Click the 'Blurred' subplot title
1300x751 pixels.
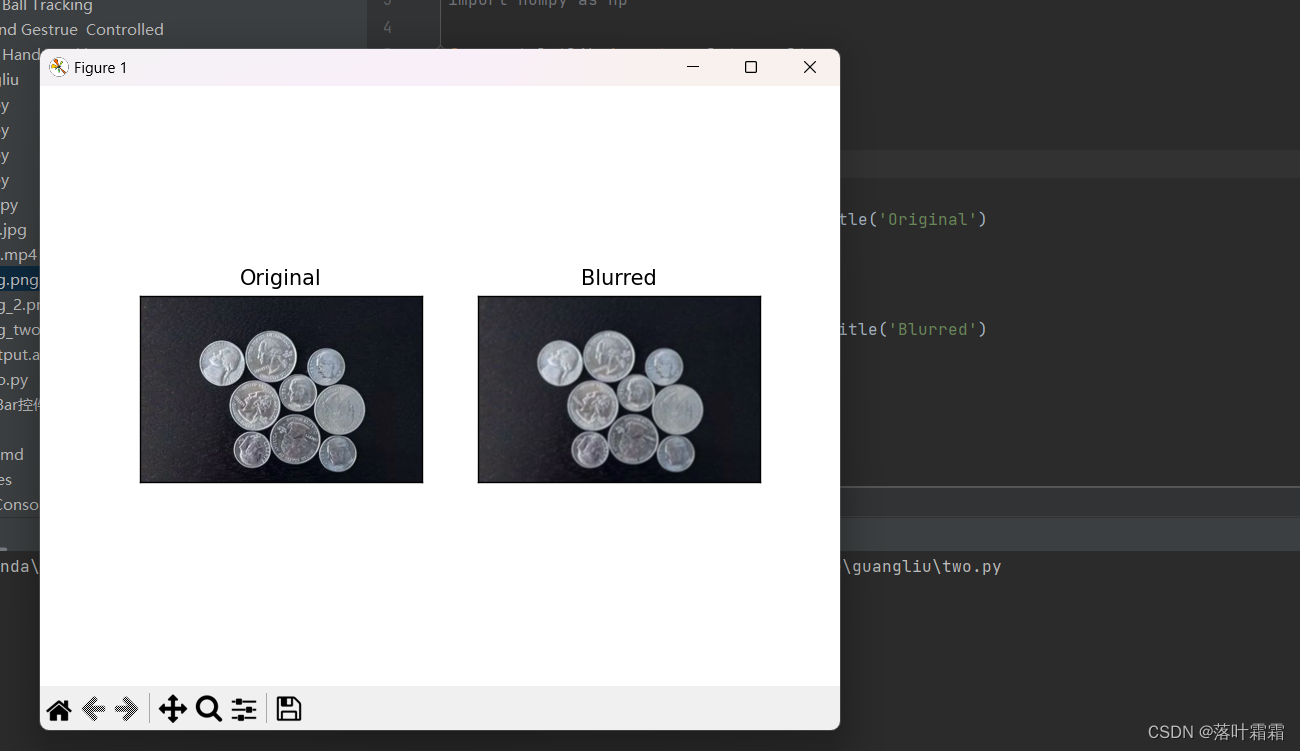[619, 278]
